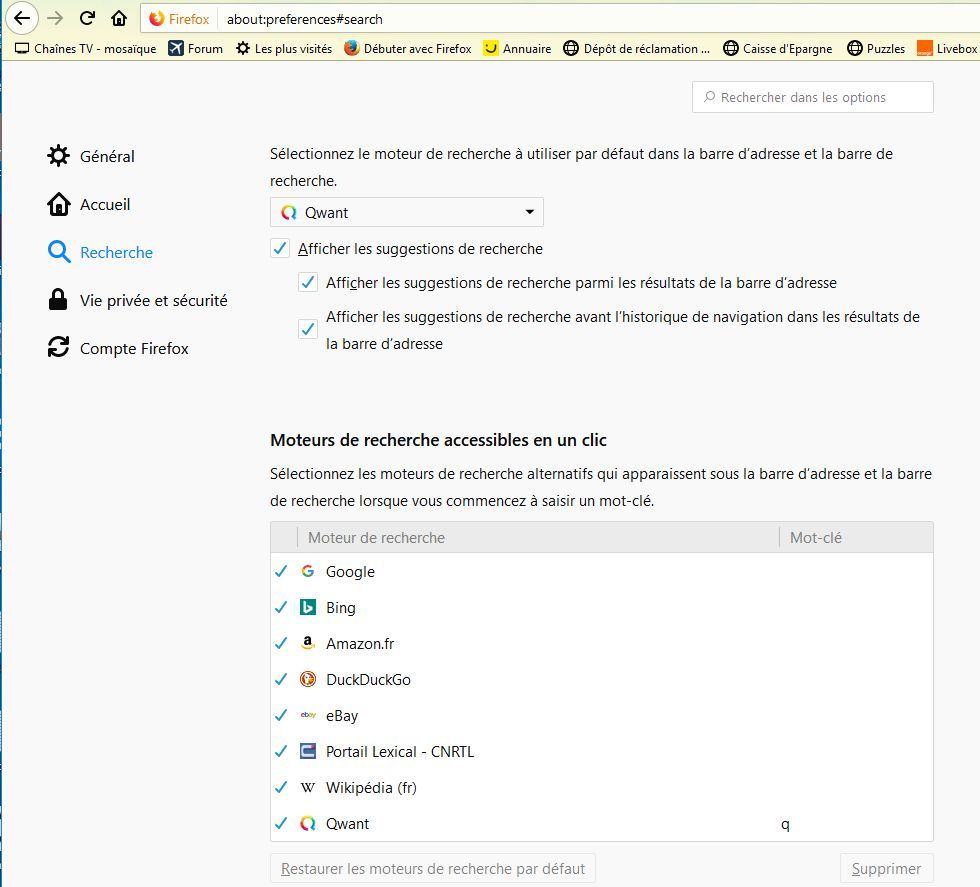Viewport: 980px width, 887px height.
Task: Open the Qwant default search engine dropdown
Action: (407, 212)
